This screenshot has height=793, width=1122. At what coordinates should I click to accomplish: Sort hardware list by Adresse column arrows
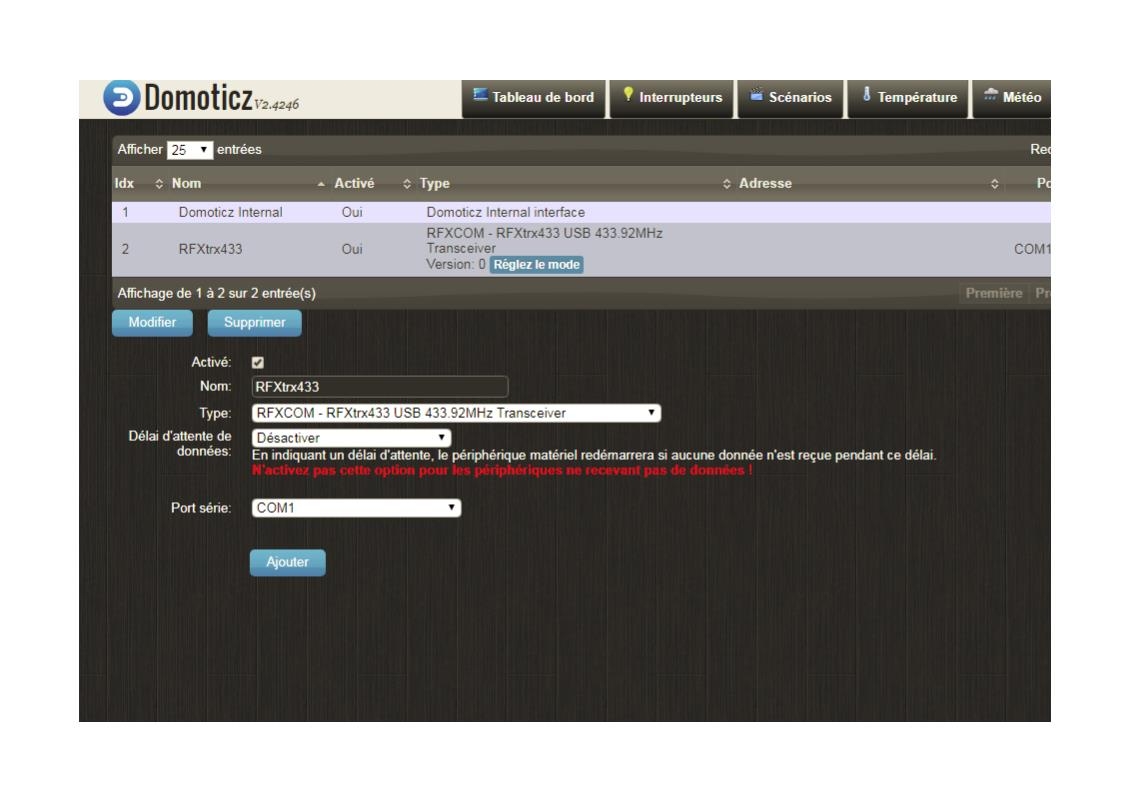(994, 184)
